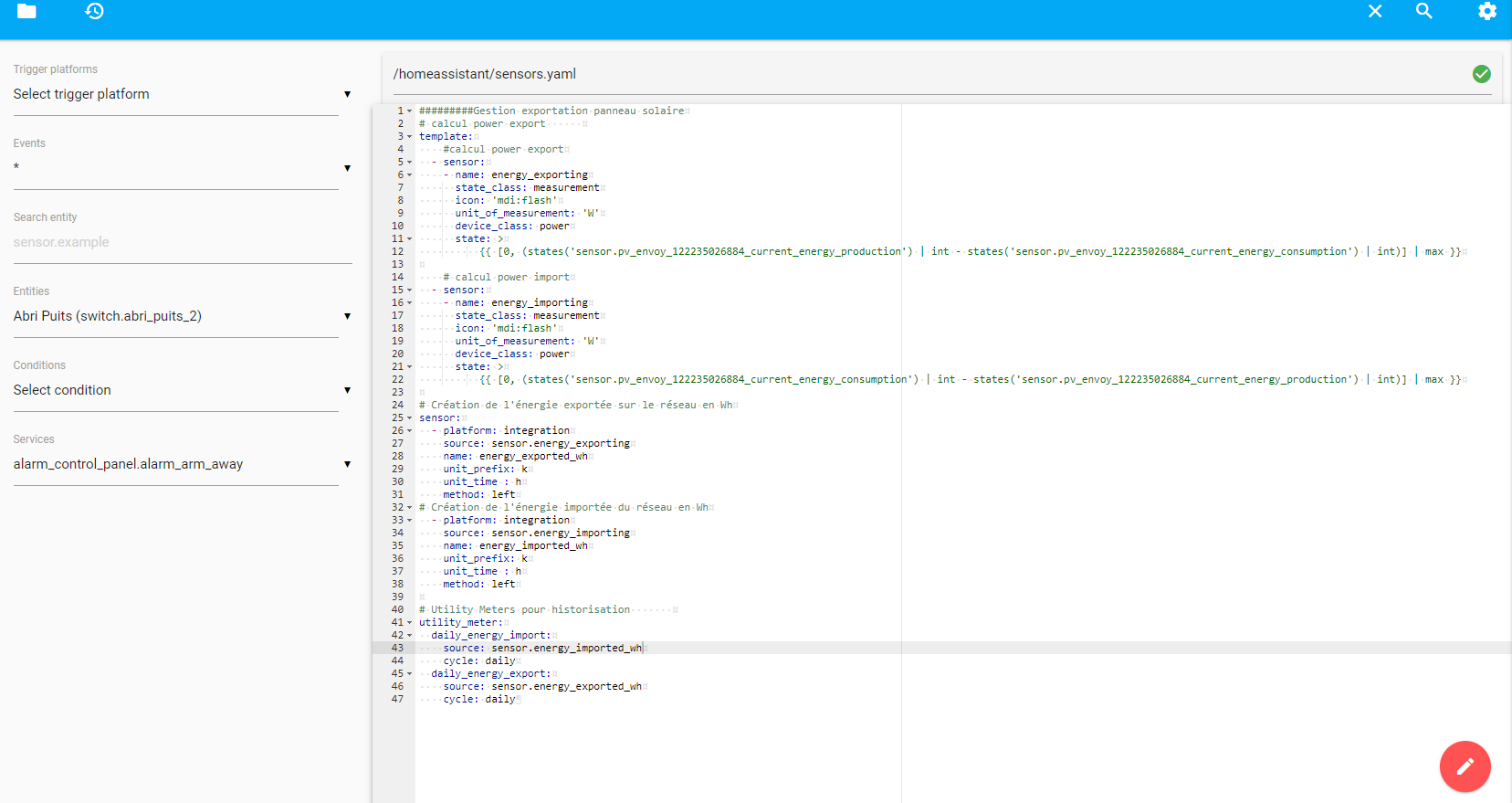Click 'source: sensor.energy_exporting' on line 27
The width and height of the screenshot is (1512, 803).
[537, 443]
